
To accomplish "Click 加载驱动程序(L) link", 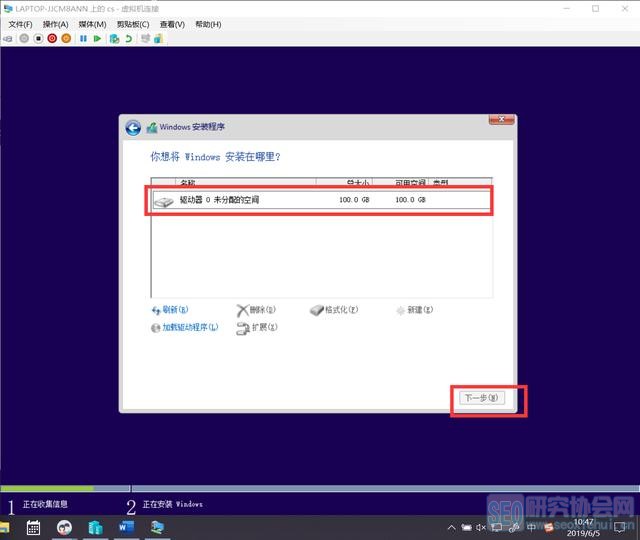I will pos(185,327).
